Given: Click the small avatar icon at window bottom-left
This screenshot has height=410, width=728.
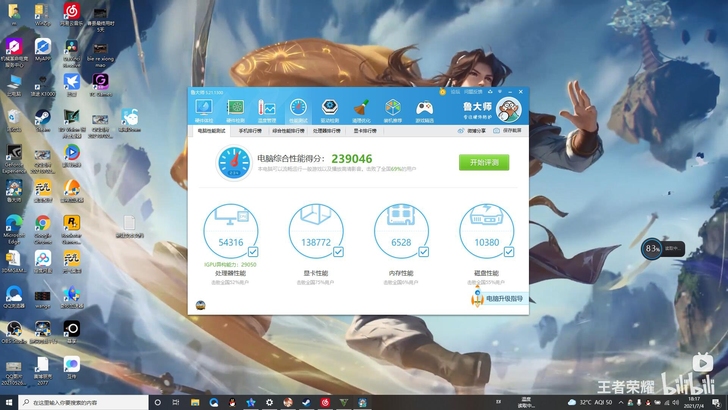Looking at the screenshot, I should [201, 305].
